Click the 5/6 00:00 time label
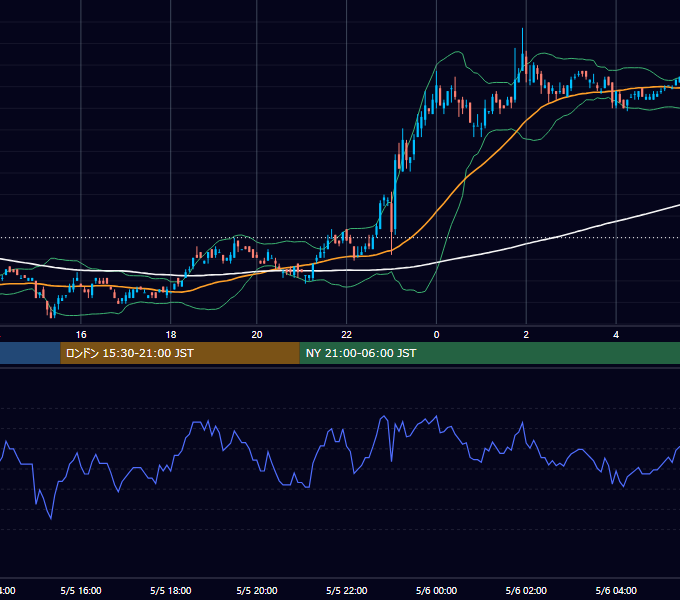 436,590
